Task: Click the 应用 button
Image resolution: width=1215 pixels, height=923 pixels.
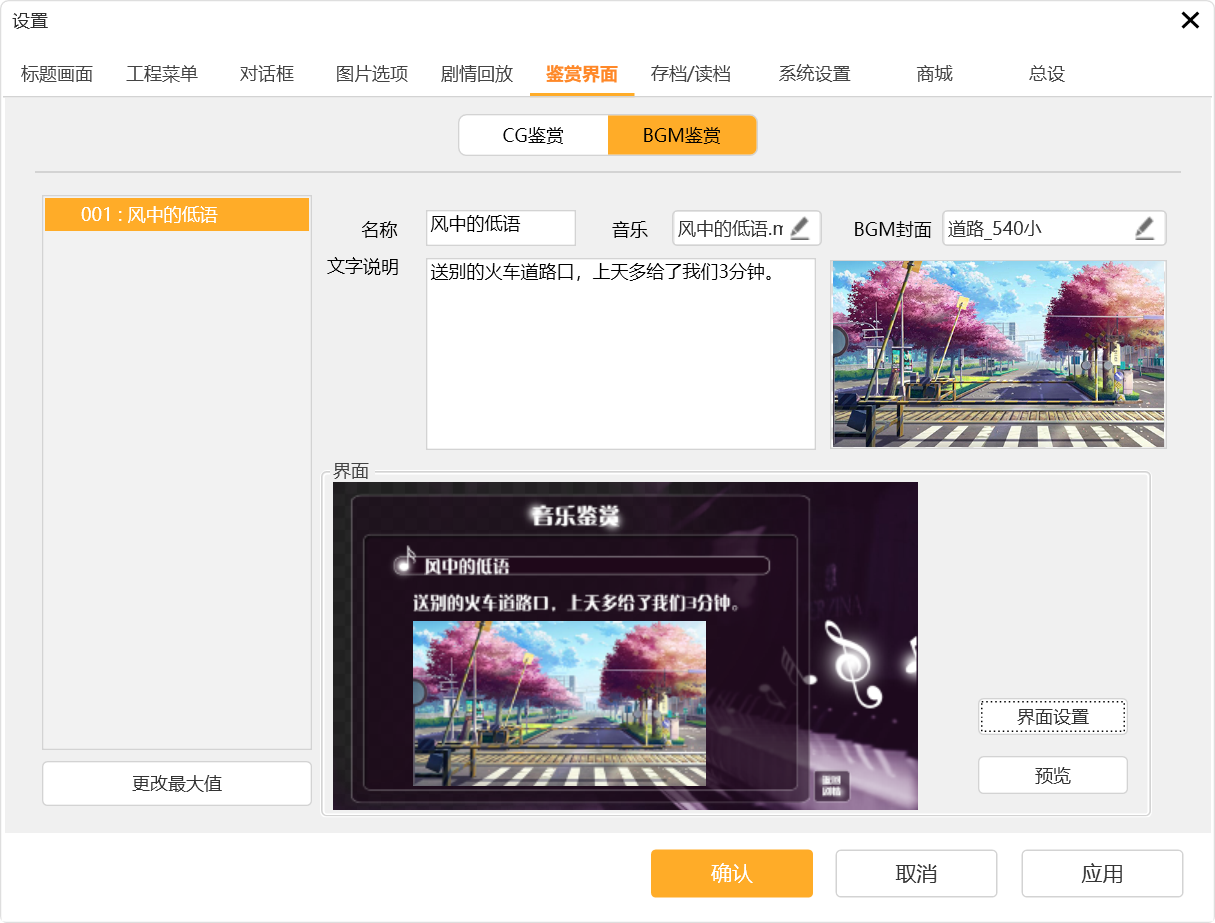Action: click(1101, 873)
